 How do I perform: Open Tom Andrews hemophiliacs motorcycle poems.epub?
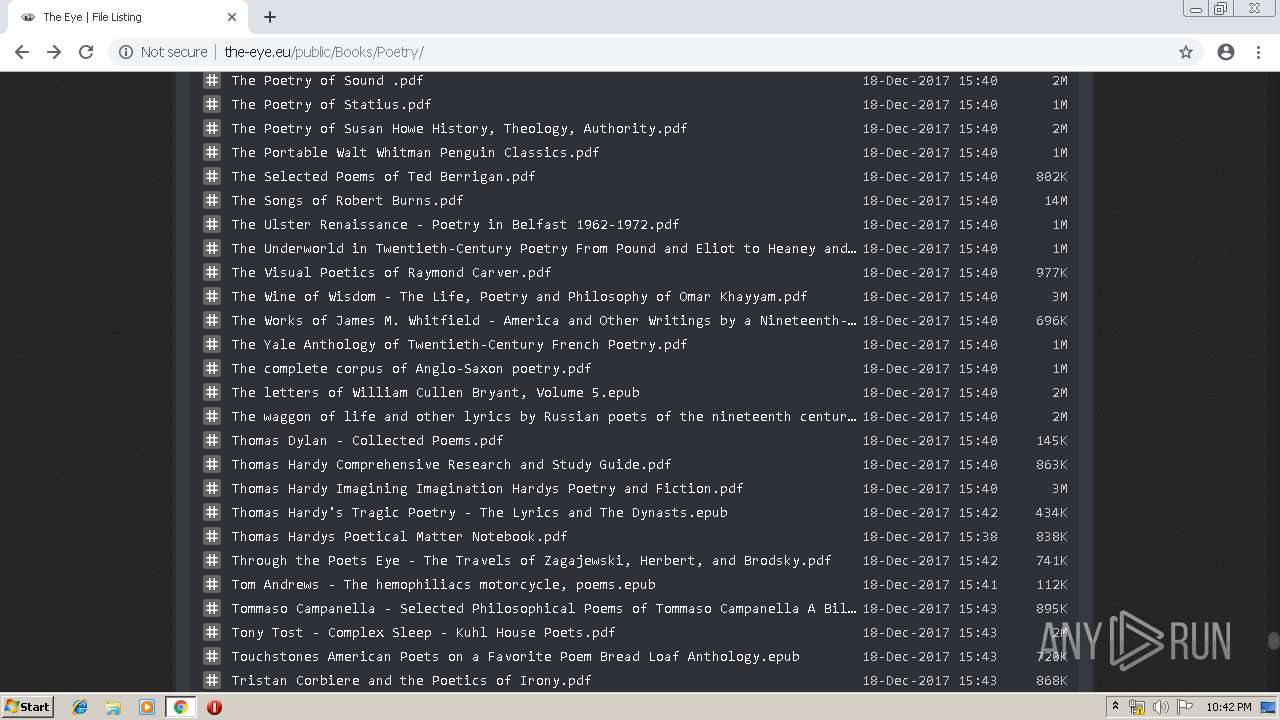pos(443,584)
